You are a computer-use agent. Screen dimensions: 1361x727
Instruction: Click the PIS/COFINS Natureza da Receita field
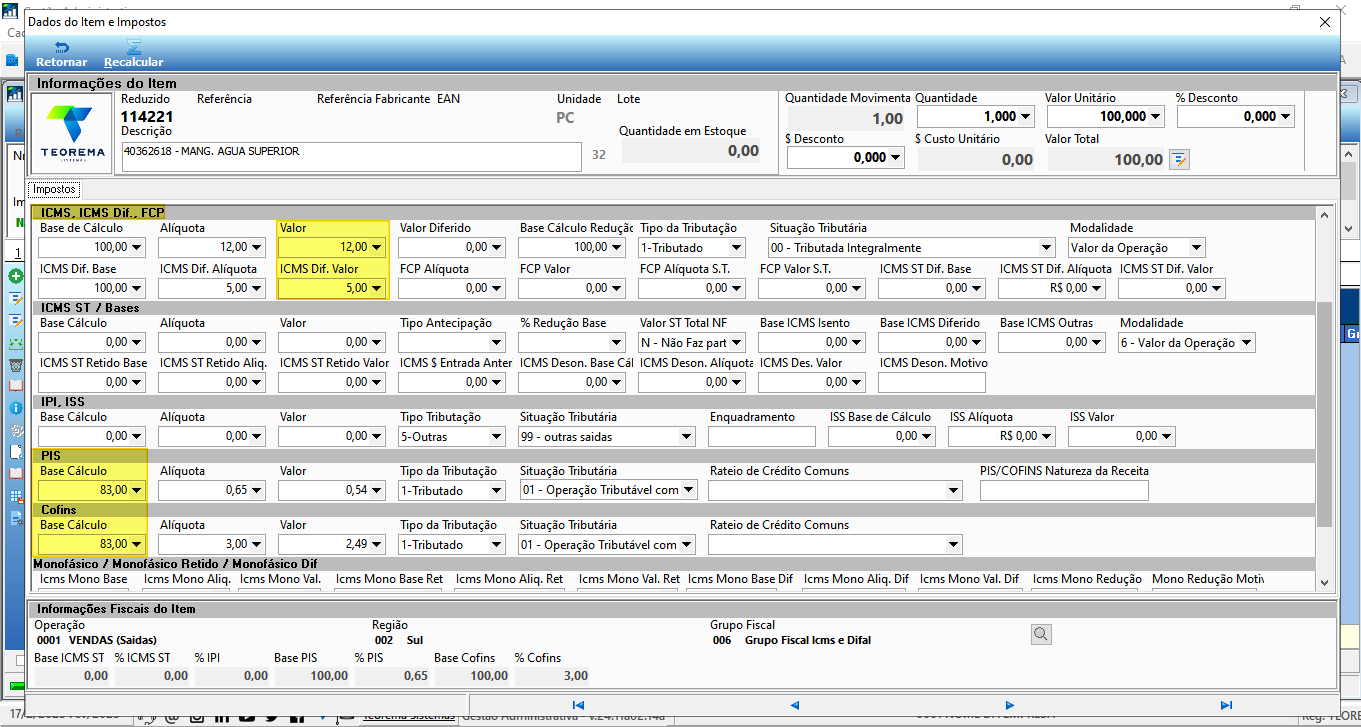[1064, 490]
